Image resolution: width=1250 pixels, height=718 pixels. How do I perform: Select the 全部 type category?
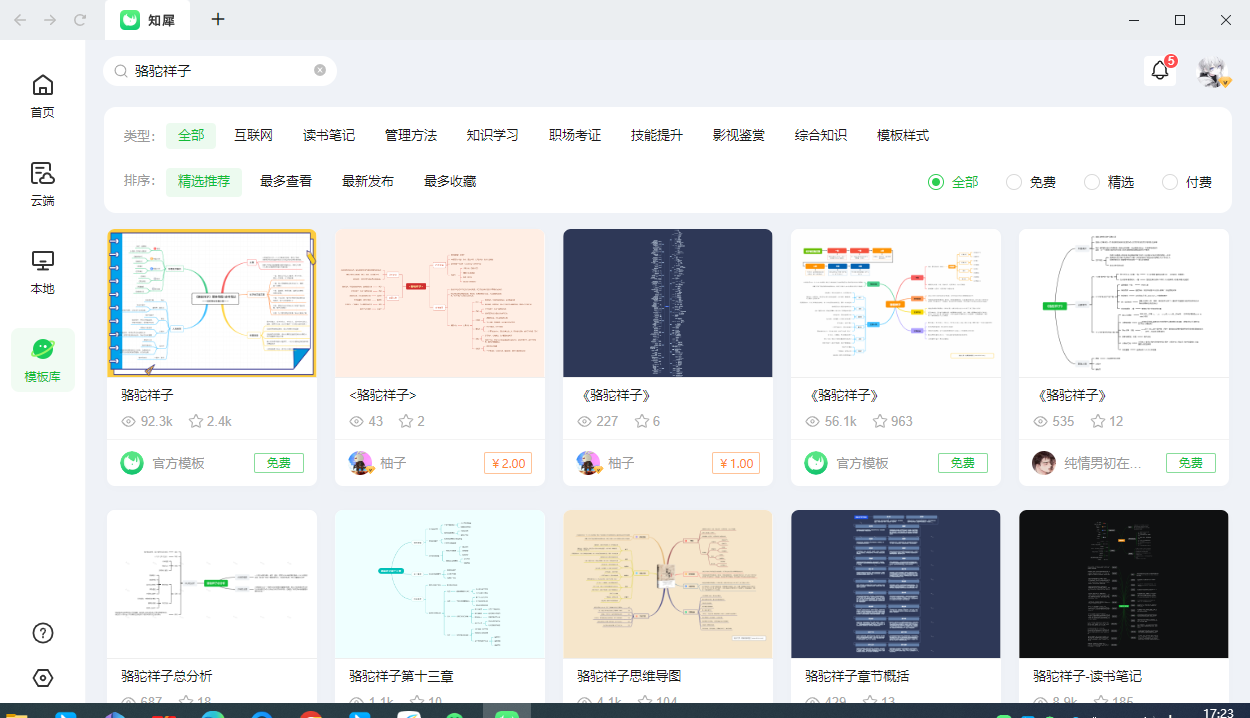tap(191, 136)
